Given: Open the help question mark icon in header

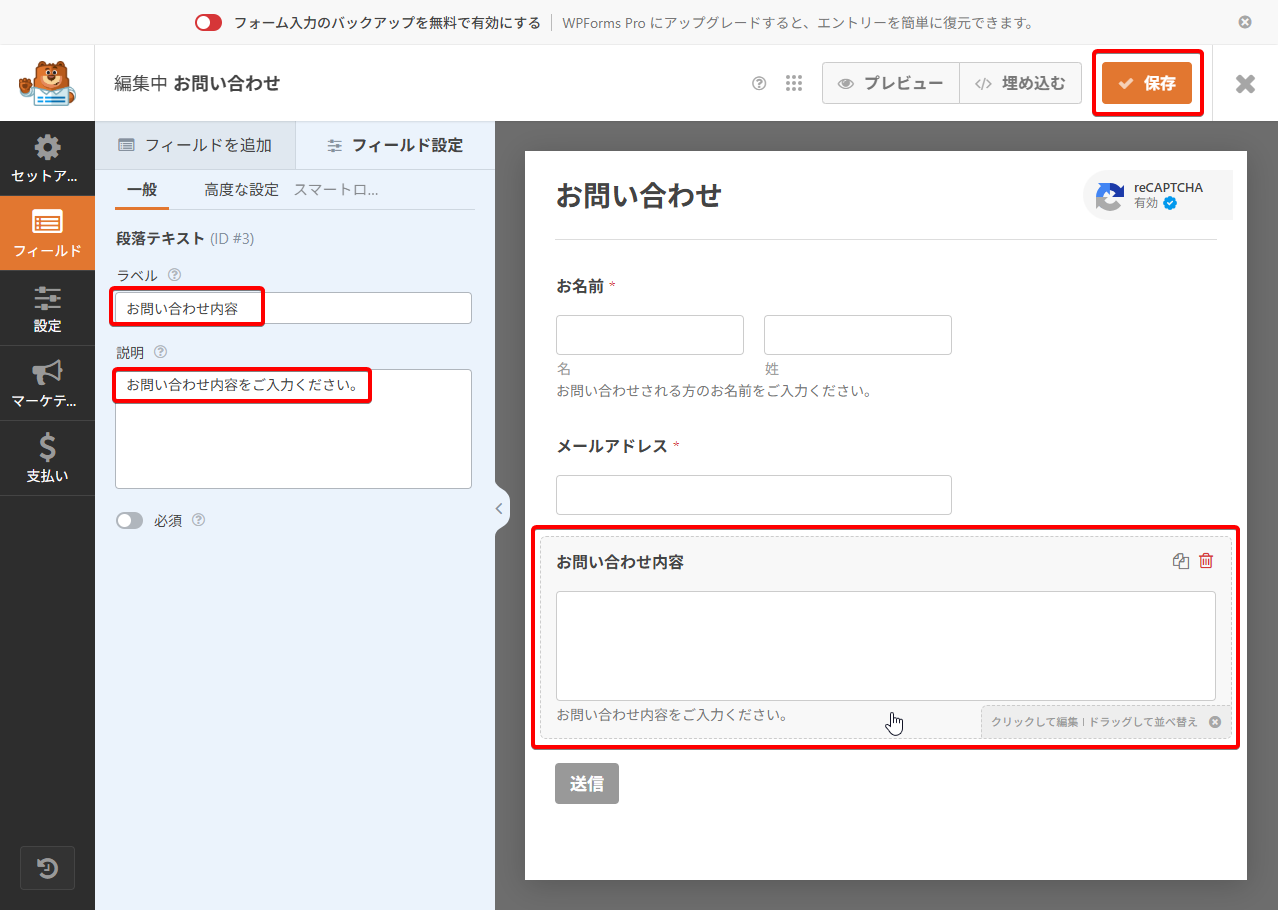Looking at the screenshot, I should [759, 84].
